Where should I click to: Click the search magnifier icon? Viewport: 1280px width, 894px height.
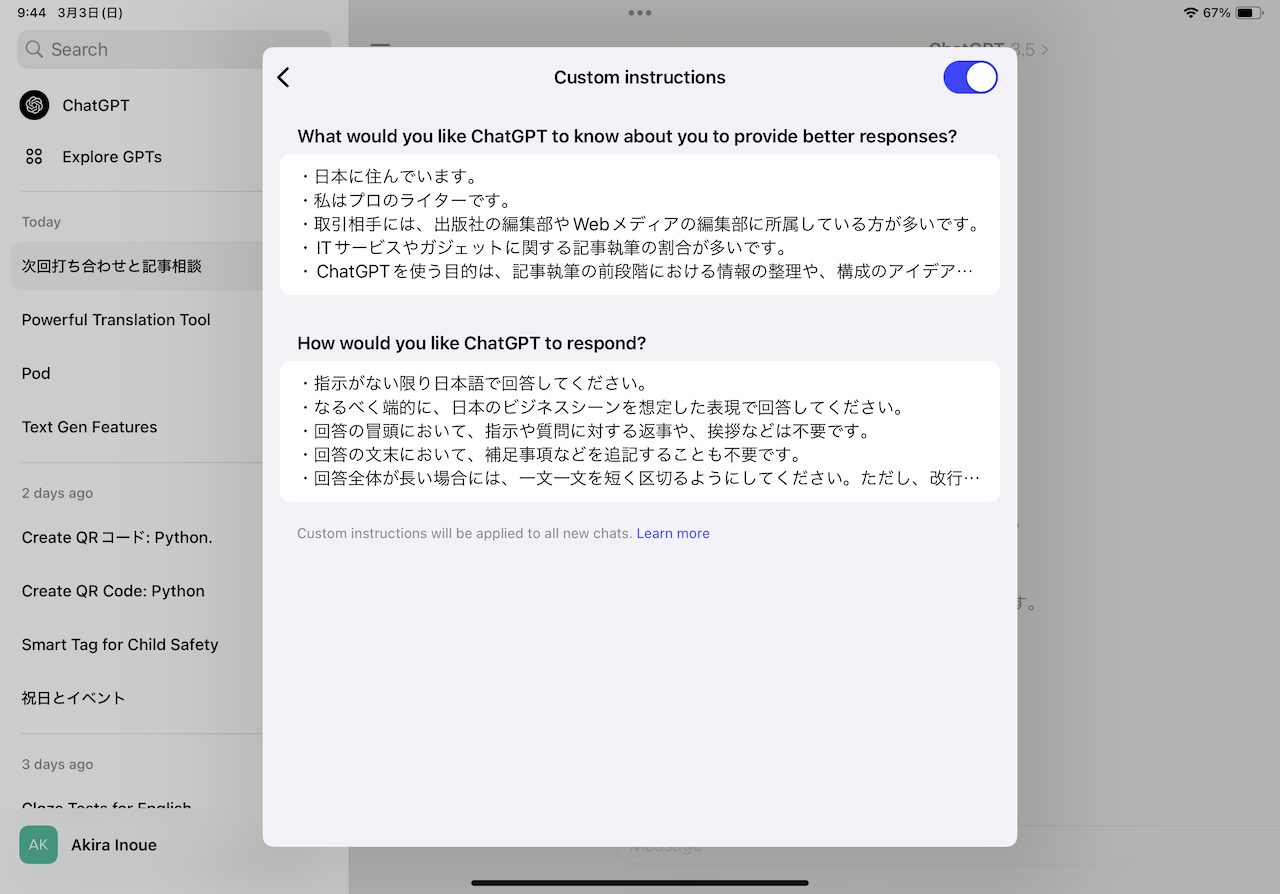34,49
